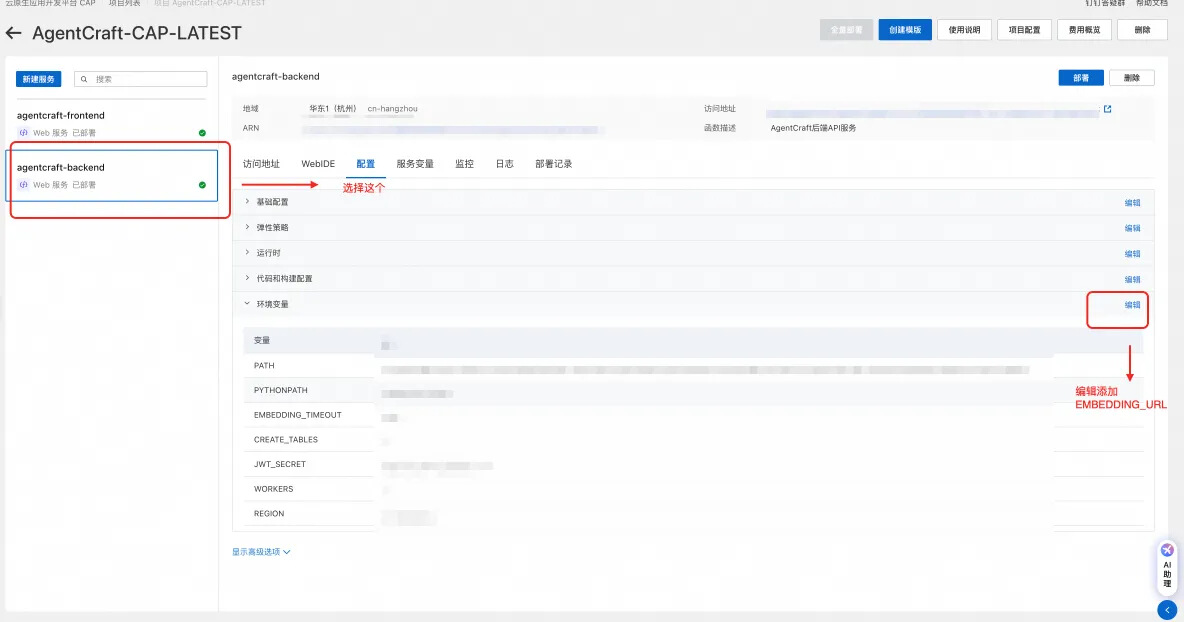1184x622 pixels.
Task: Click the blue 部署 button for agentcraft-backend
Action: point(1081,78)
